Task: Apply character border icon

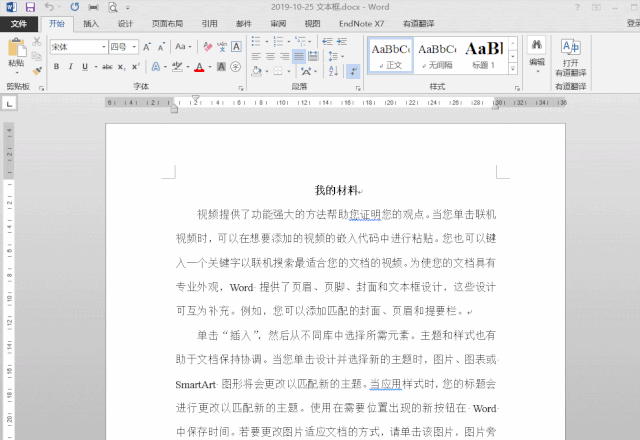Action: pyautogui.click(x=236, y=47)
